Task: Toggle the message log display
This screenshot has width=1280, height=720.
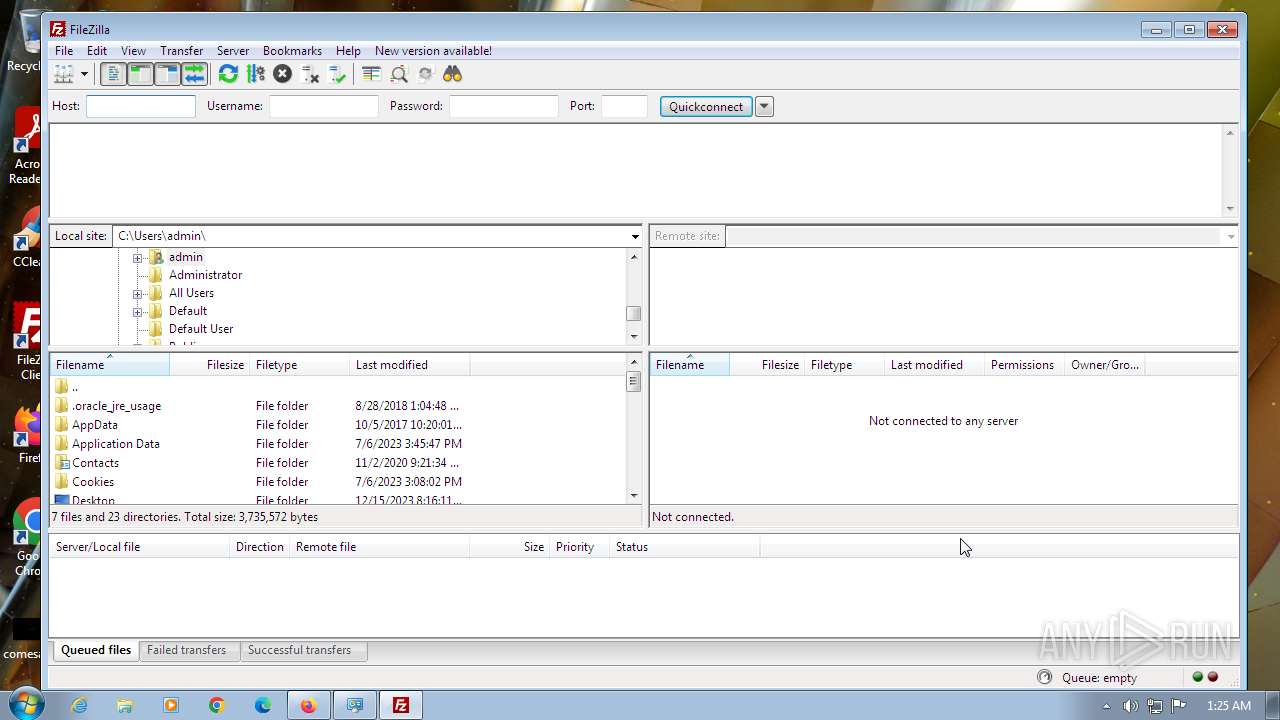Action: point(113,74)
